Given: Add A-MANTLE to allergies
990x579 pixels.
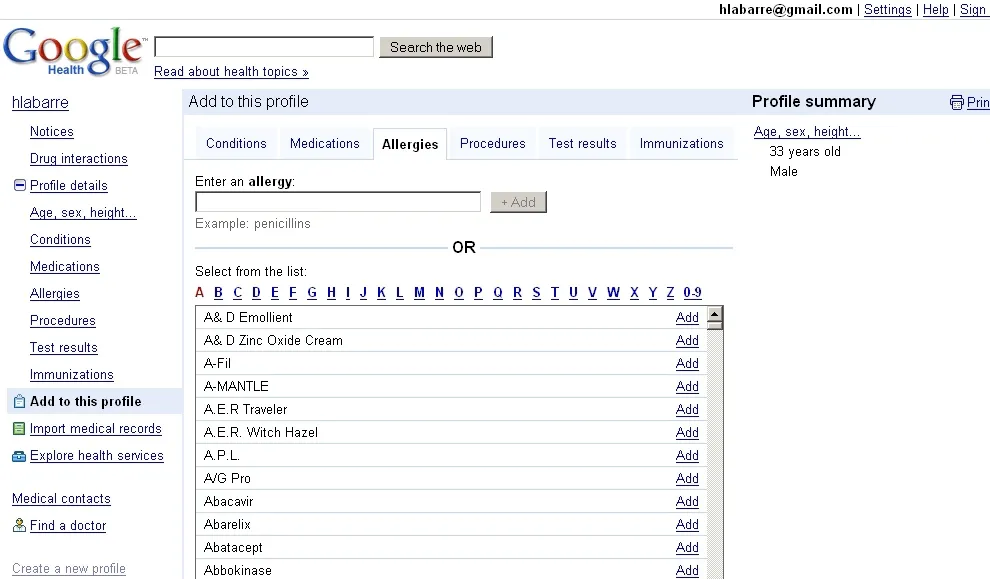Looking at the screenshot, I should click(687, 386).
